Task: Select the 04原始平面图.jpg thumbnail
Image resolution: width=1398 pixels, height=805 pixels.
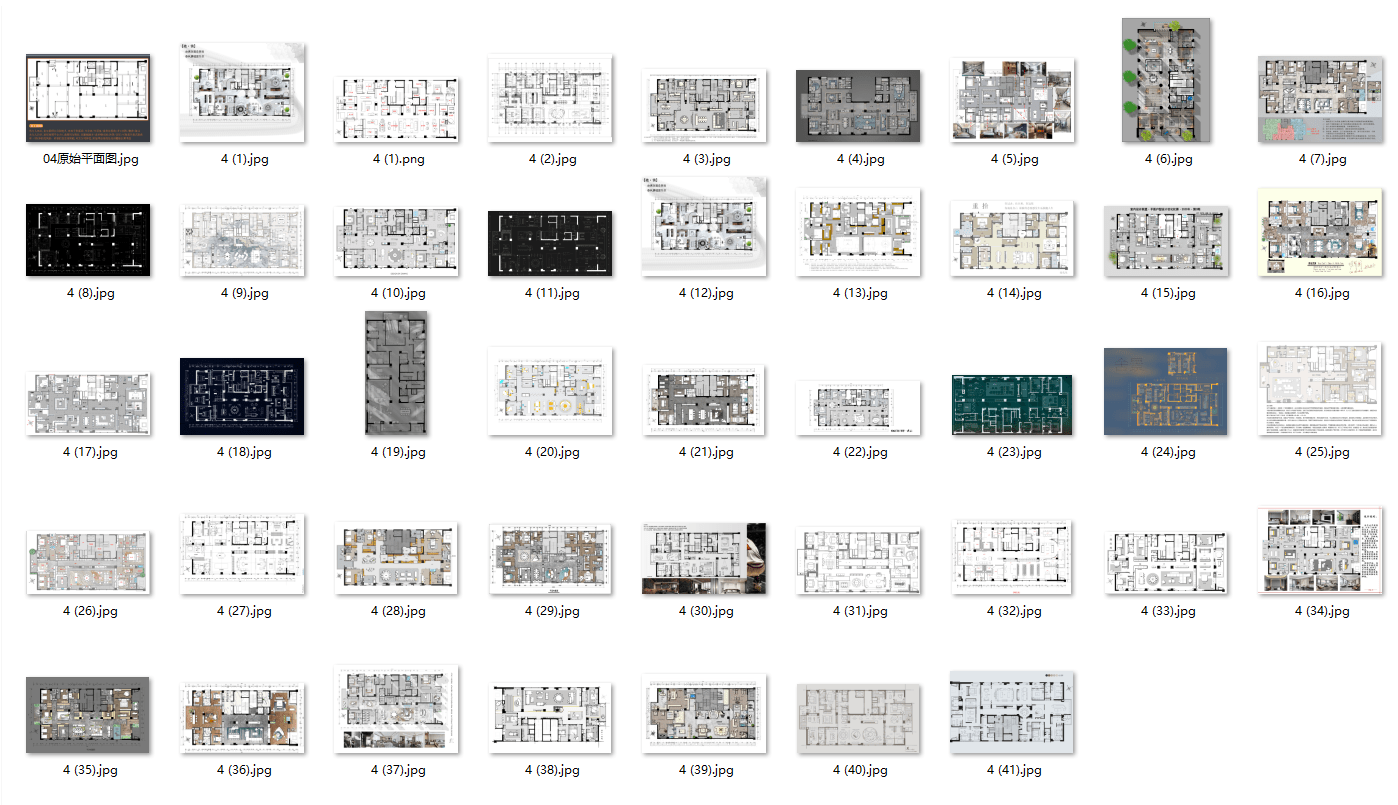Action: pyautogui.click(x=88, y=98)
